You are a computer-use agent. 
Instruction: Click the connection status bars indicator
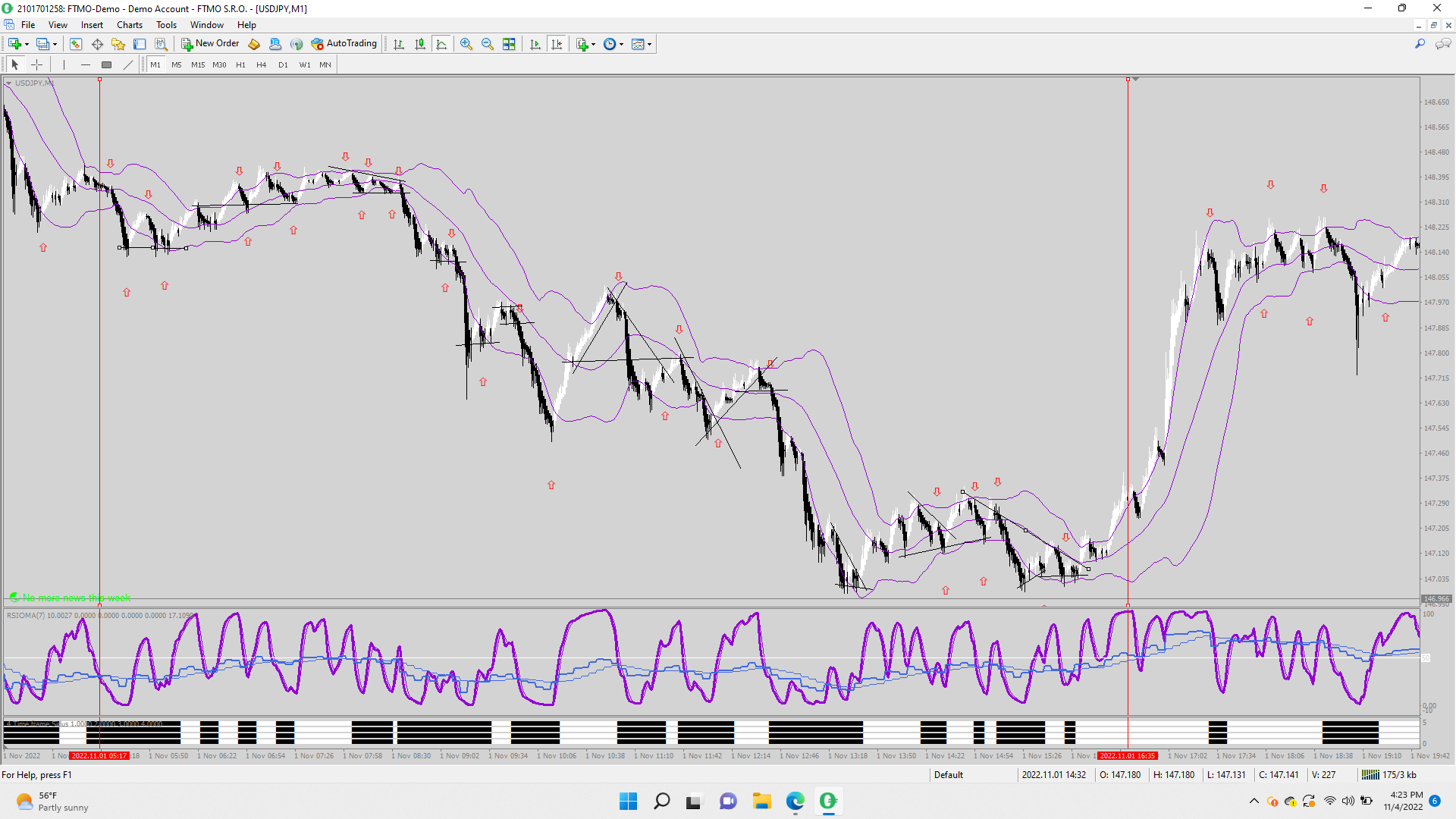[1370, 775]
